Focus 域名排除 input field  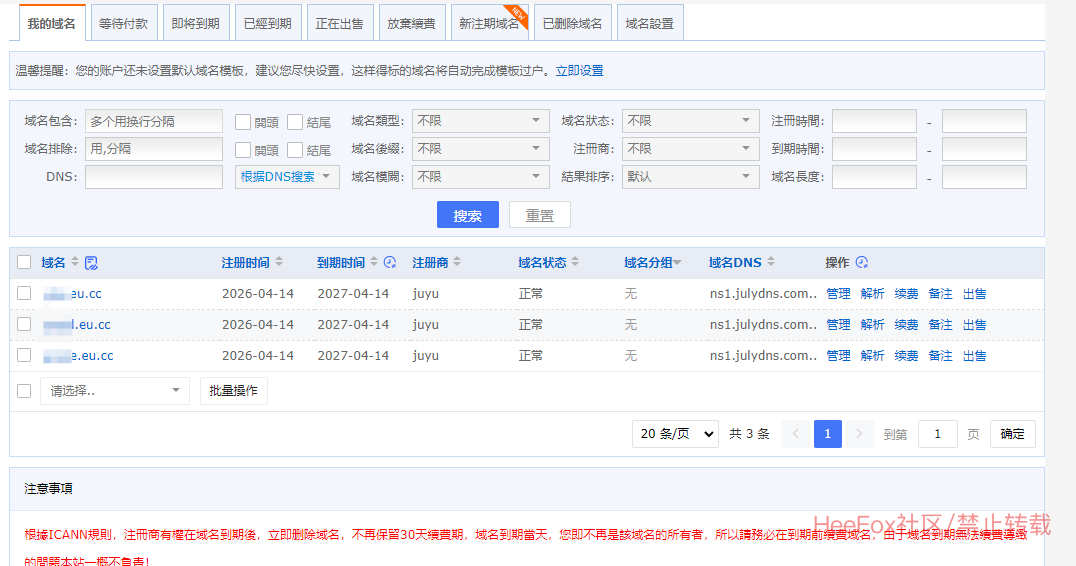pos(154,149)
